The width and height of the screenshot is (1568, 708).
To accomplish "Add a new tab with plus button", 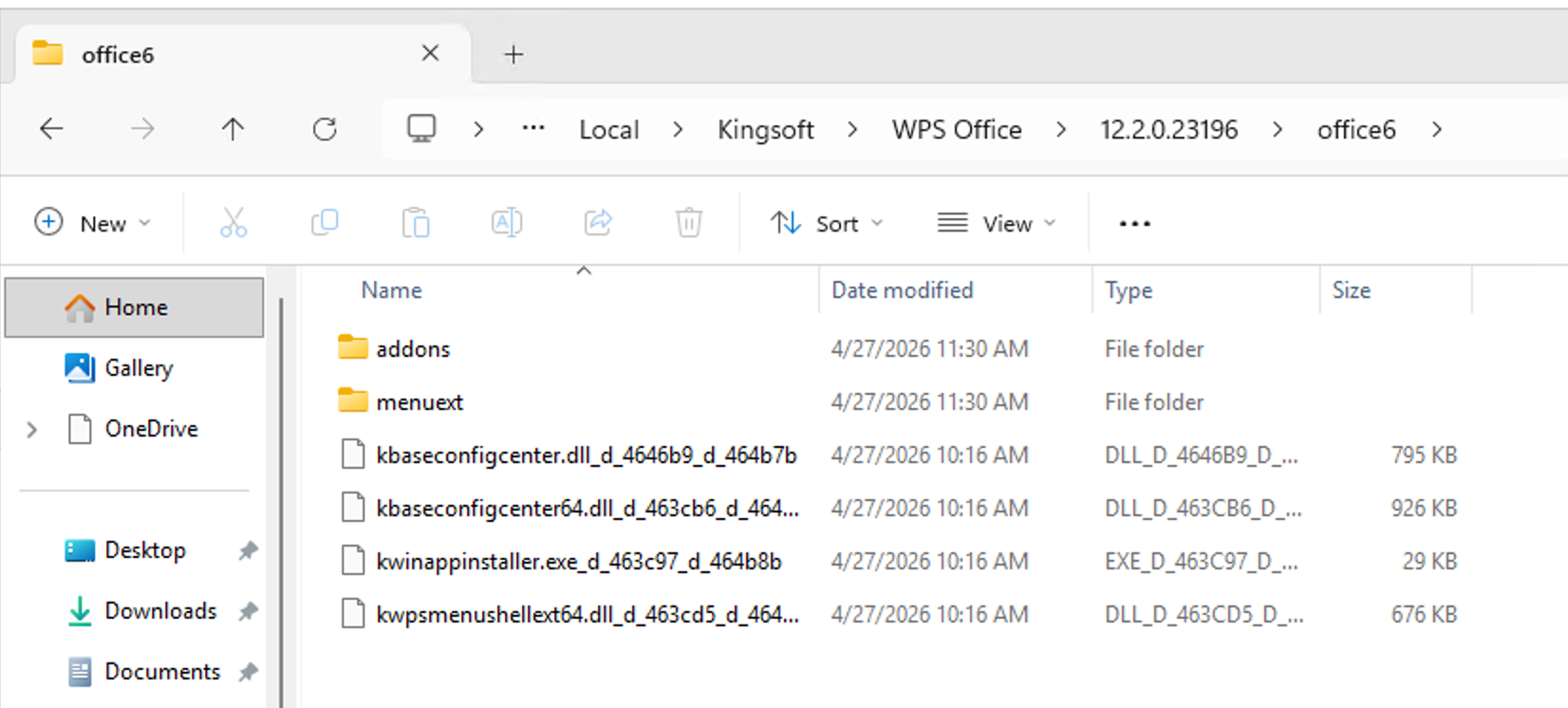I will coord(513,55).
